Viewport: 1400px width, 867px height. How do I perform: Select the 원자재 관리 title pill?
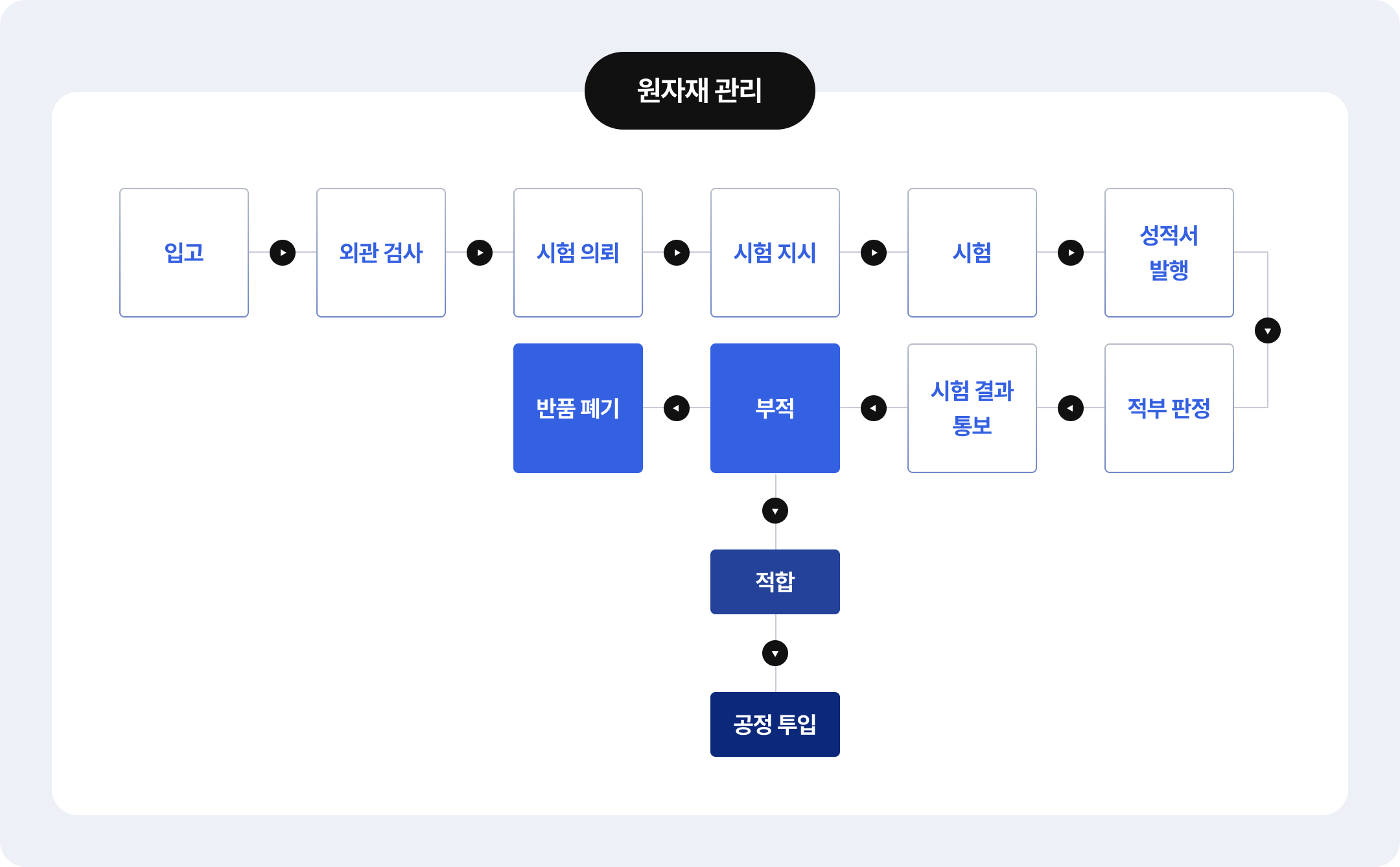coord(700,91)
